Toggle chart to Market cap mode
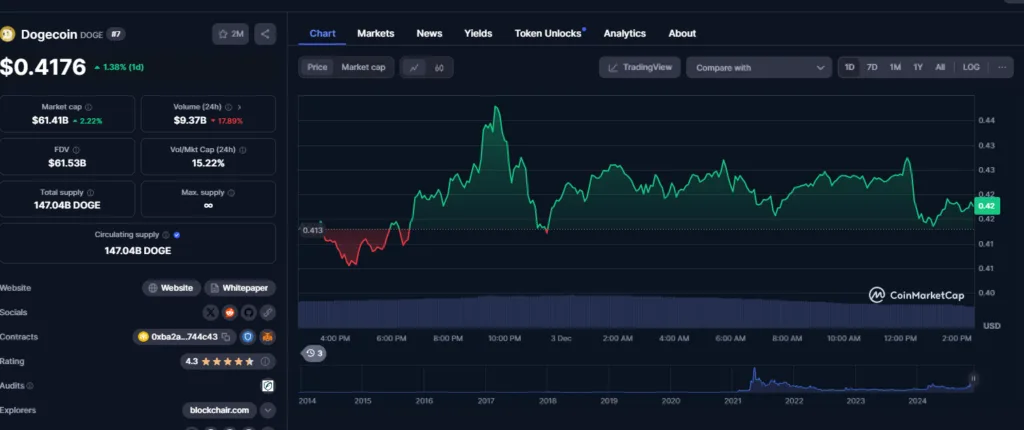1024x430 pixels. coord(363,67)
